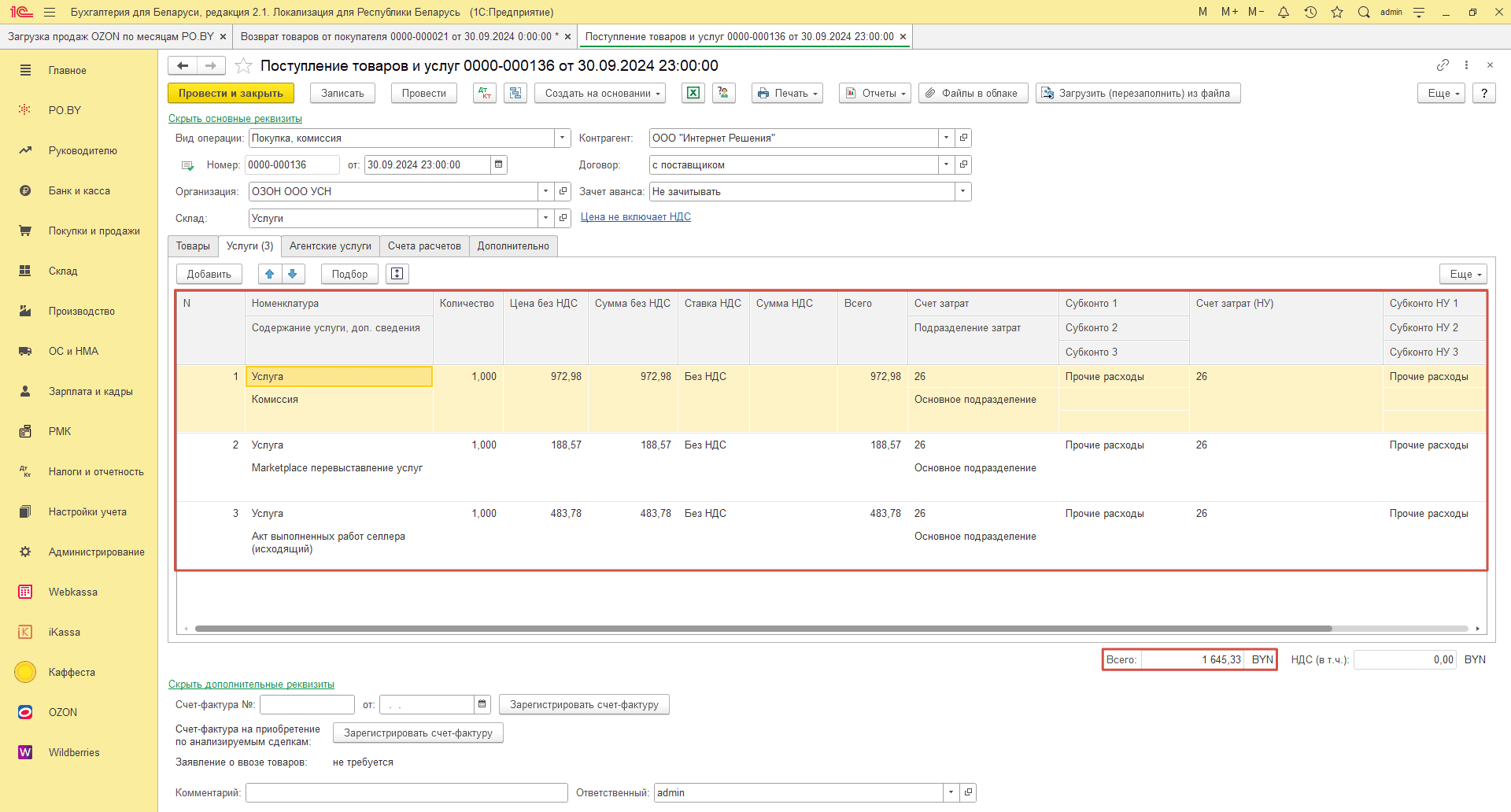Click Провести button
This screenshot has height=812, width=1511.
[424, 93]
